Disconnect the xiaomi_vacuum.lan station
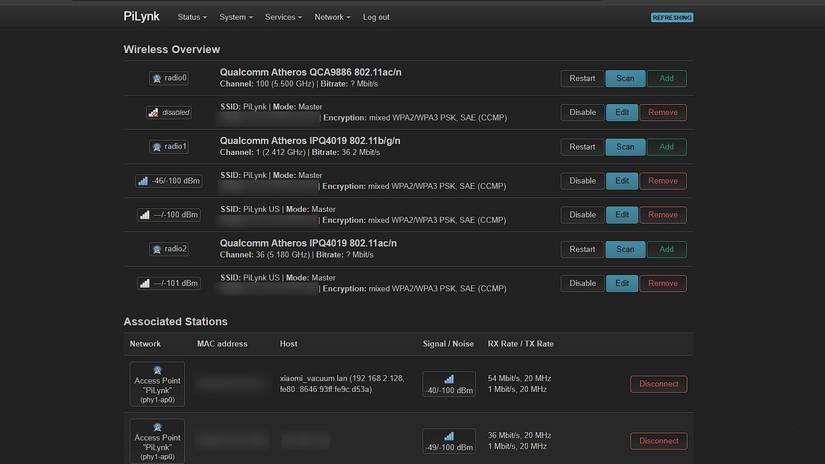This screenshot has width=825, height=464. click(x=659, y=384)
